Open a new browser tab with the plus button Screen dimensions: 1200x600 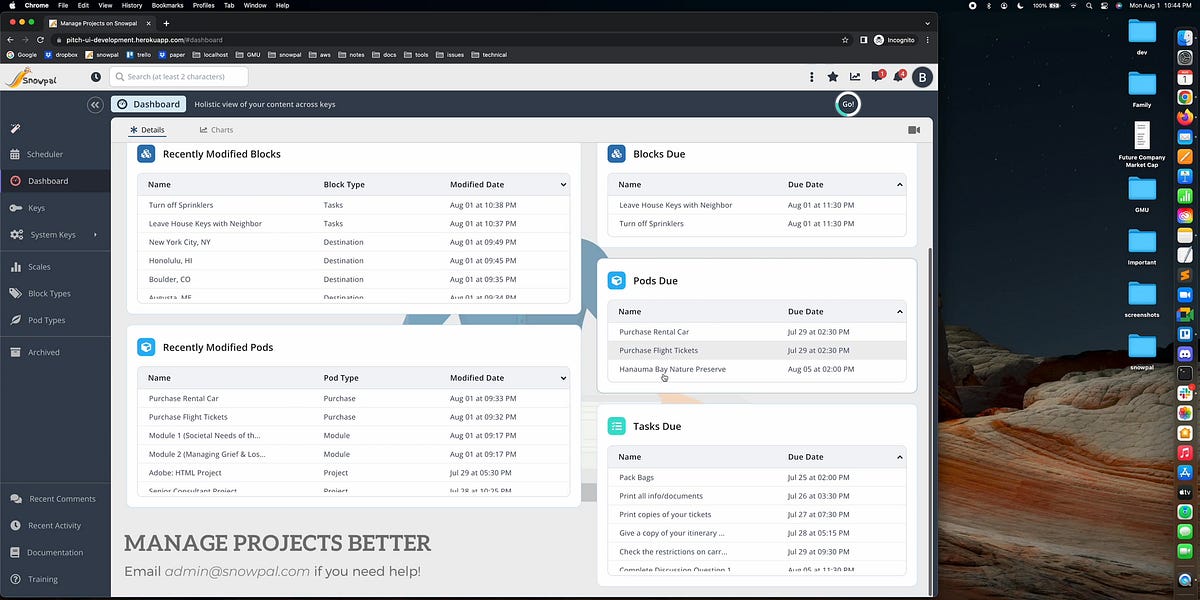[166, 22]
